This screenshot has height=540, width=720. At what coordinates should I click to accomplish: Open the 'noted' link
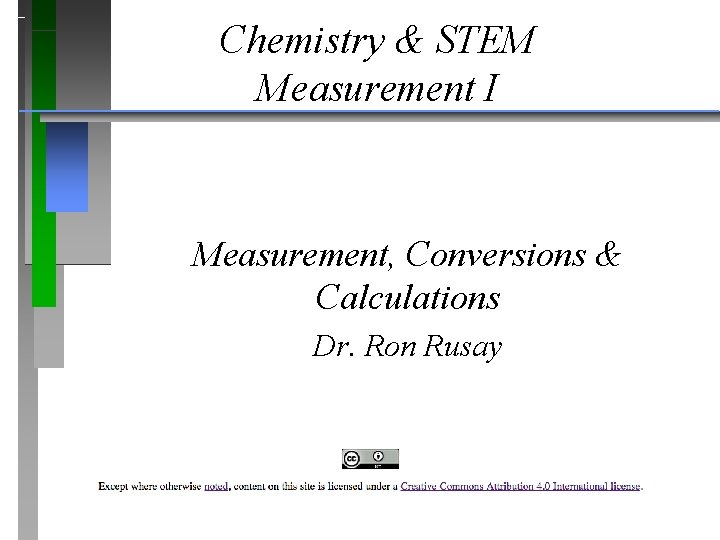pos(216,486)
